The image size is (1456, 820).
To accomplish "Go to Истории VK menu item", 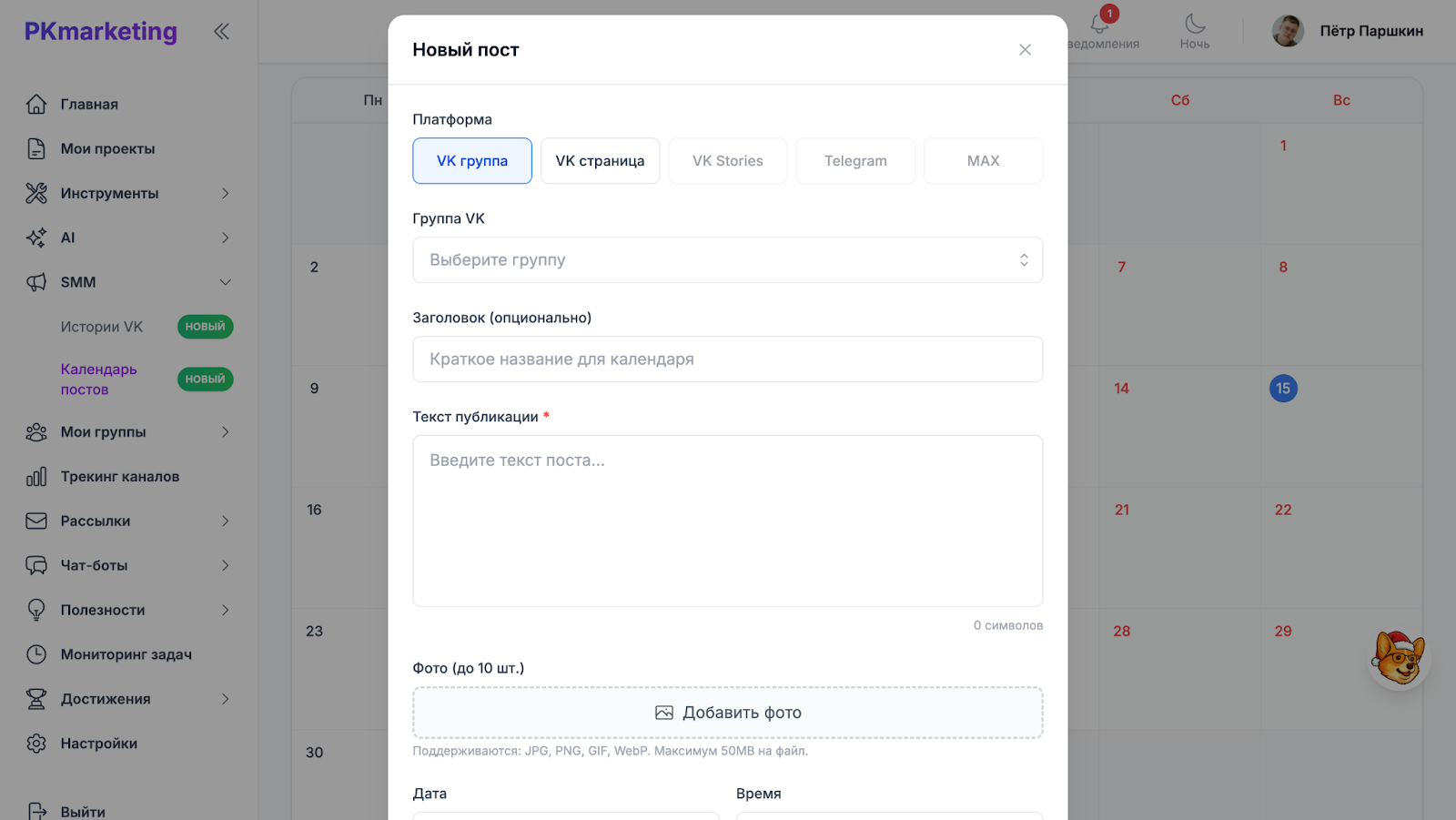I will [x=102, y=327].
